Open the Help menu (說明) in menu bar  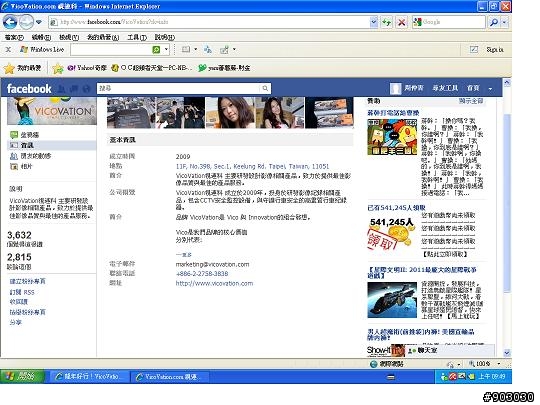(165, 37)
